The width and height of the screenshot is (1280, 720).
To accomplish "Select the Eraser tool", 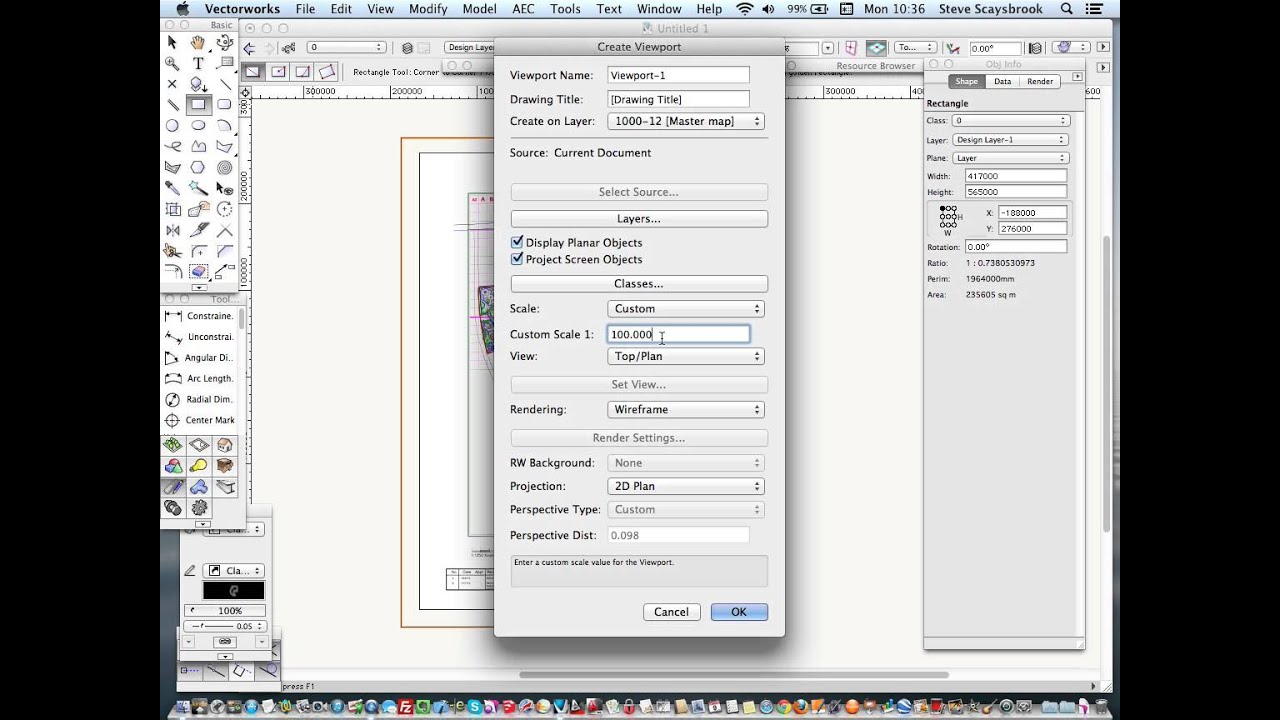I will pos(198,271).
